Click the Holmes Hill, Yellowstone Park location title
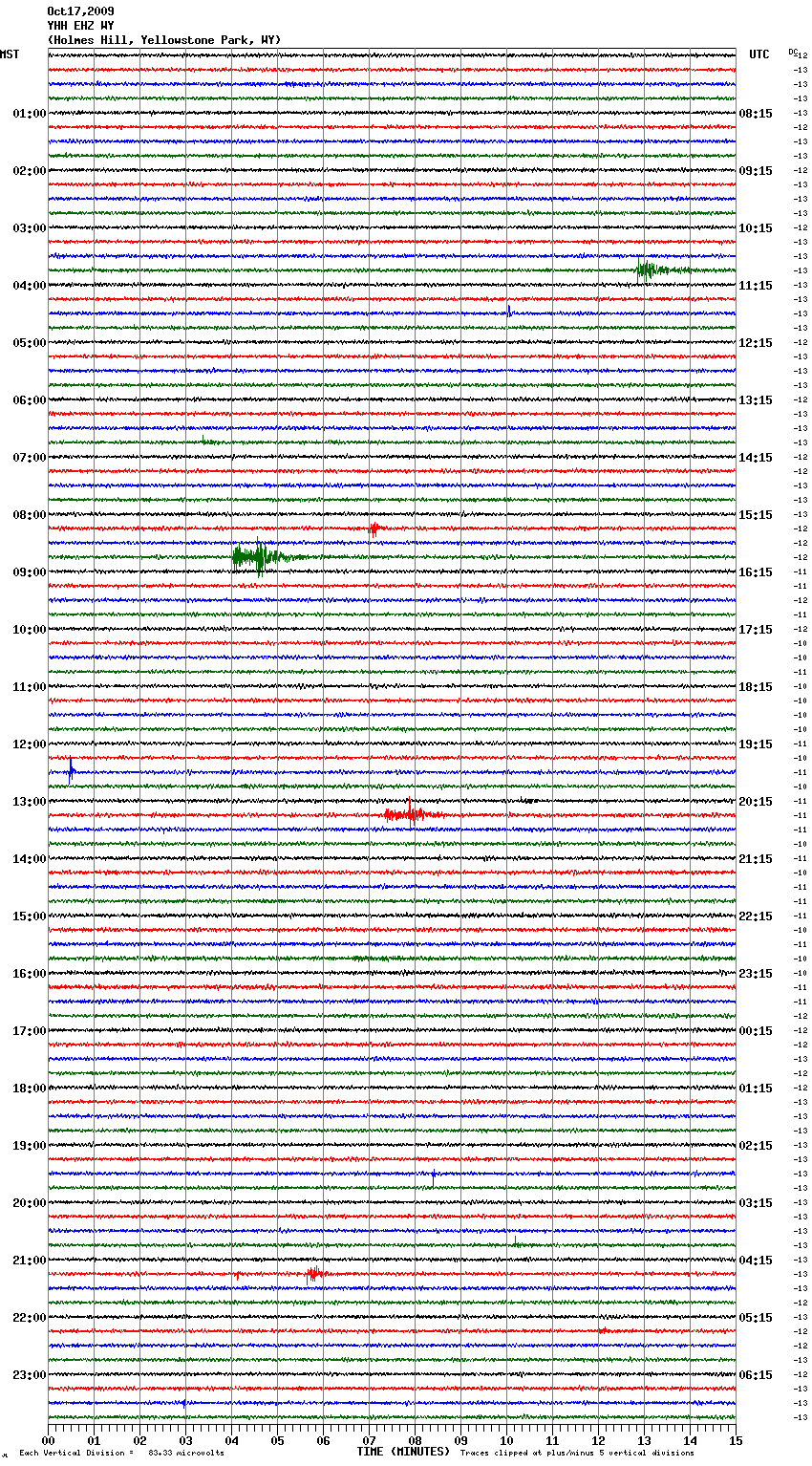The image size is (812, 1466). [x=164, y=40]
